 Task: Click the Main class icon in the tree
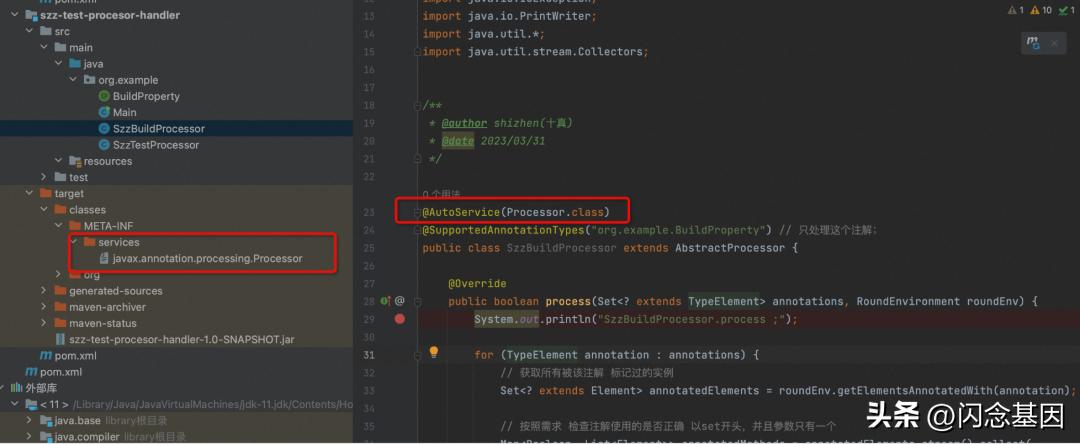[x=104, y=112]
